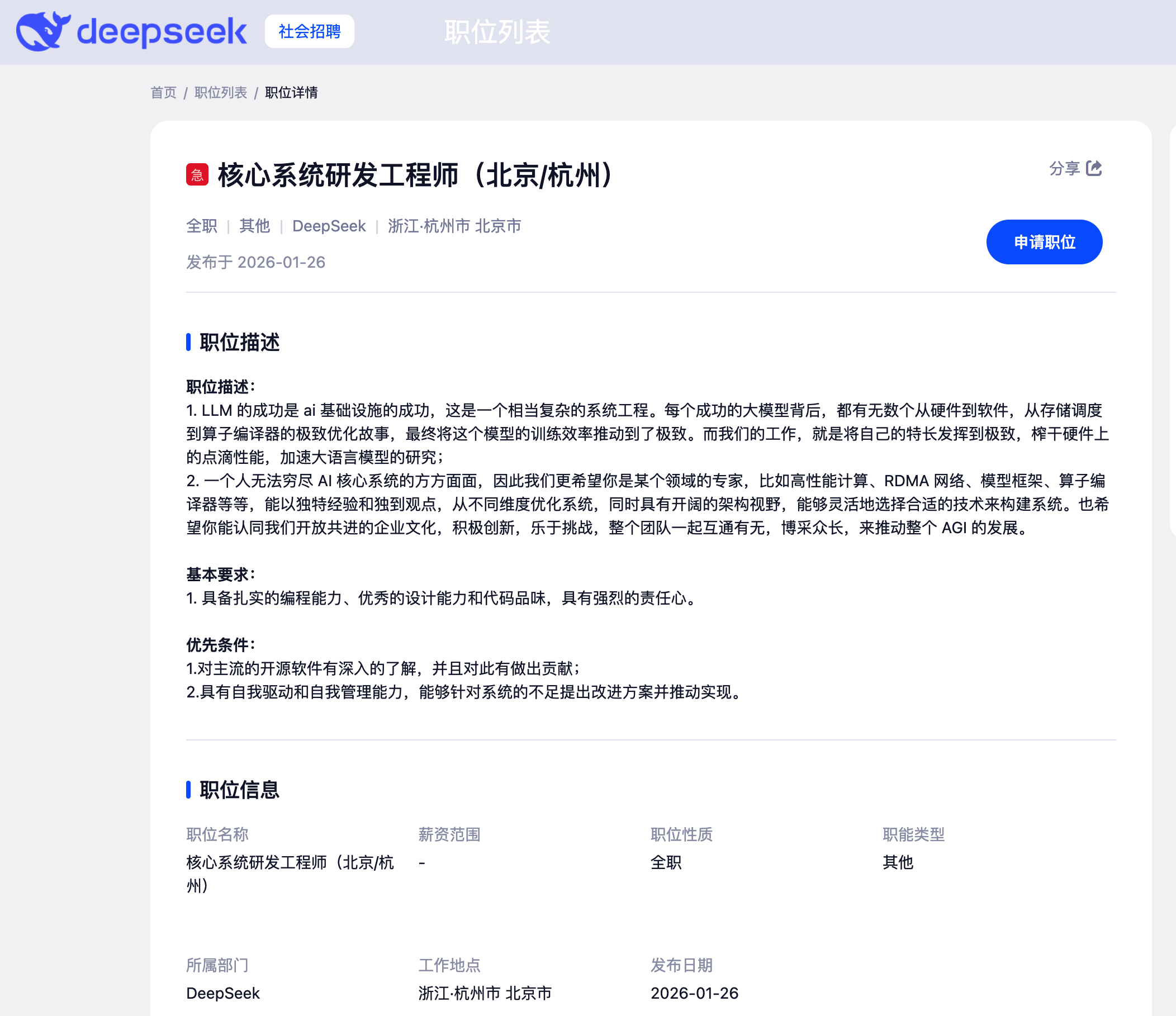Click the DeepSeek department tag
Screen dimensions: 1176x1016
coord(329,226)
